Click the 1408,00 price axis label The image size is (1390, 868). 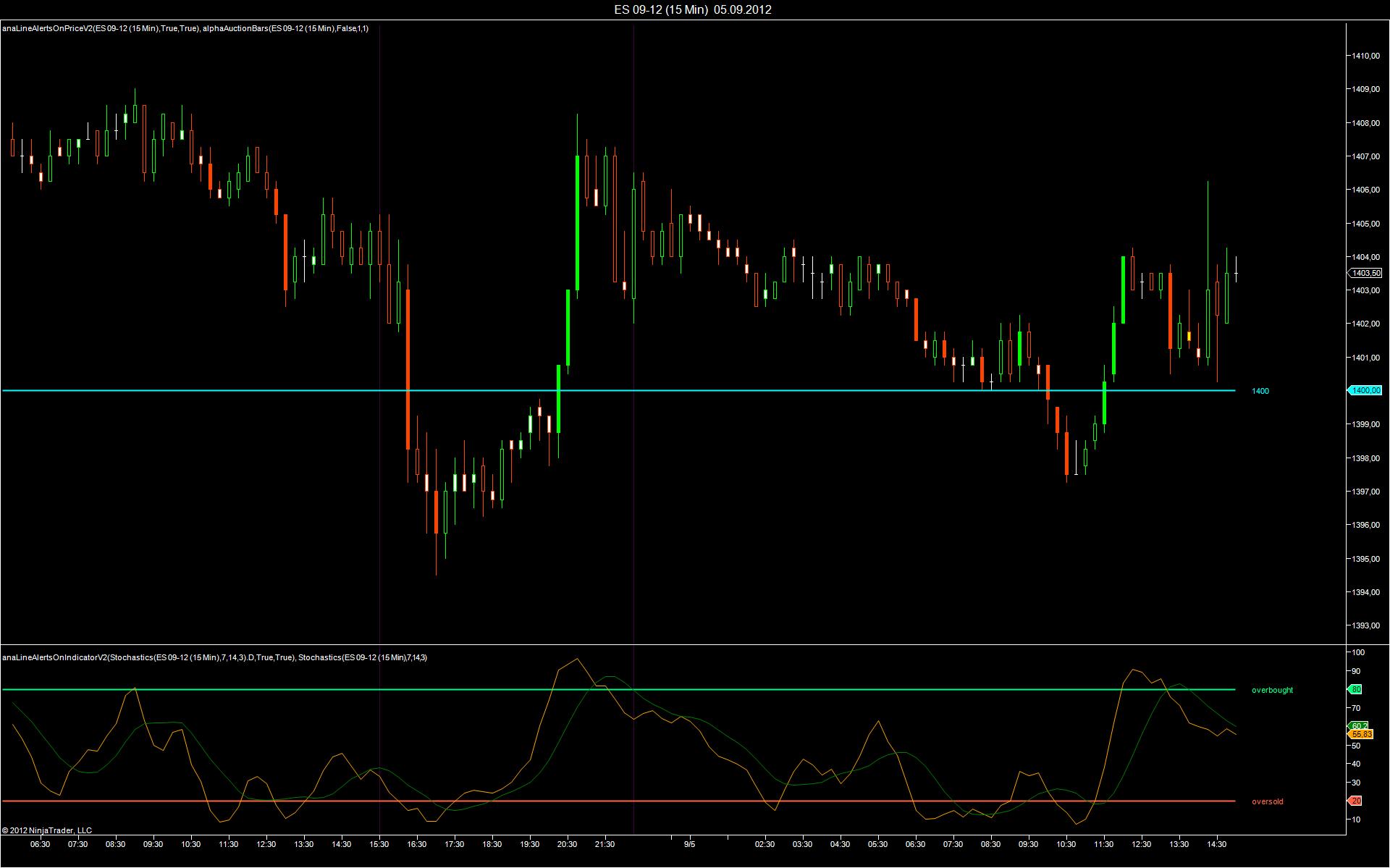coord(1365,123)
